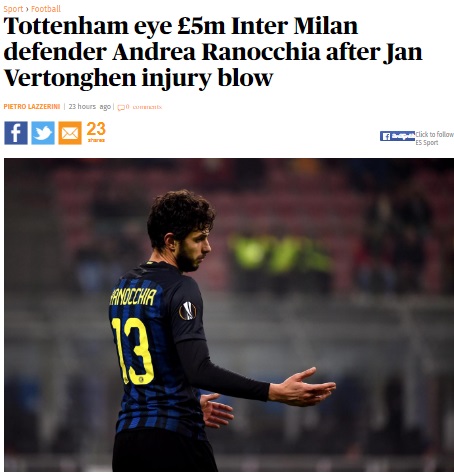The width and height of the screenshot is (454, 473).
Task: Open the Football breadcrumb link
Action: [x=46, y=9]
